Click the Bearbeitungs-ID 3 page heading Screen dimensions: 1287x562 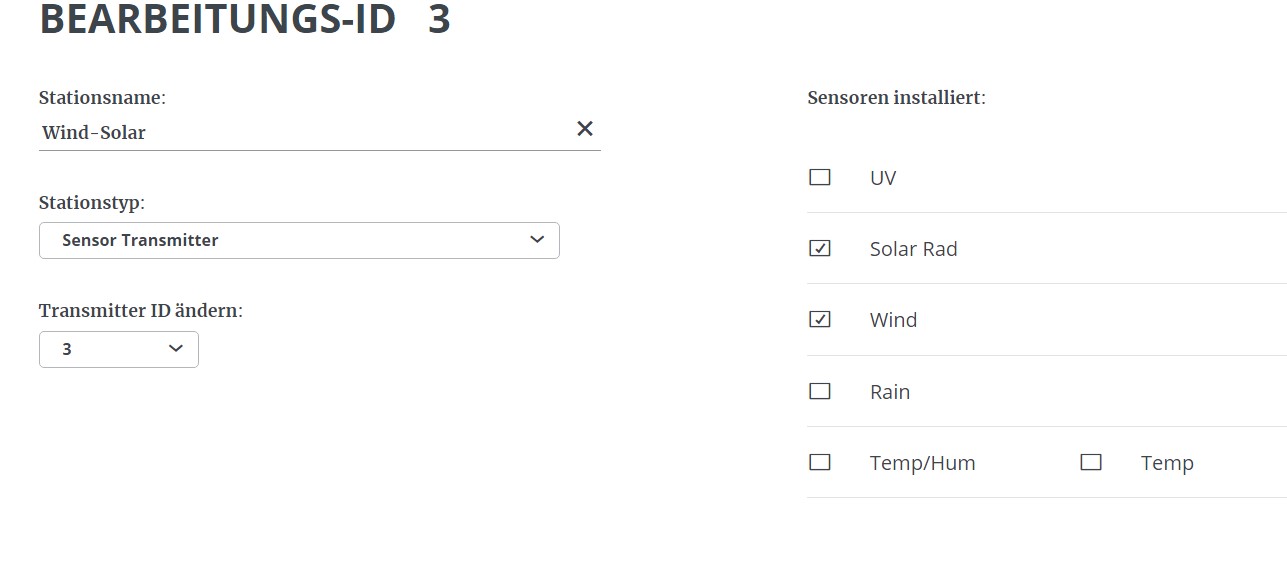[245, 20]
